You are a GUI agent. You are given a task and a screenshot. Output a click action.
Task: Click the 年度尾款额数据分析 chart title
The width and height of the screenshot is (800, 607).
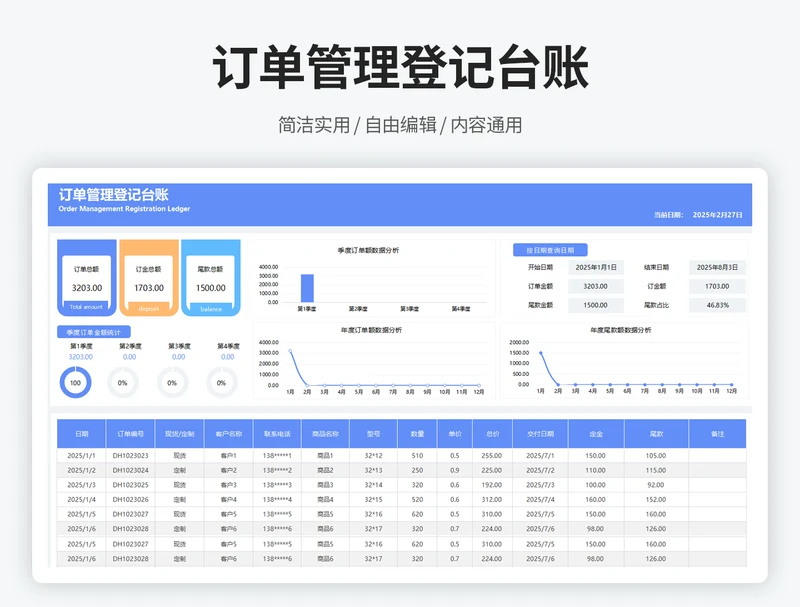621,330
